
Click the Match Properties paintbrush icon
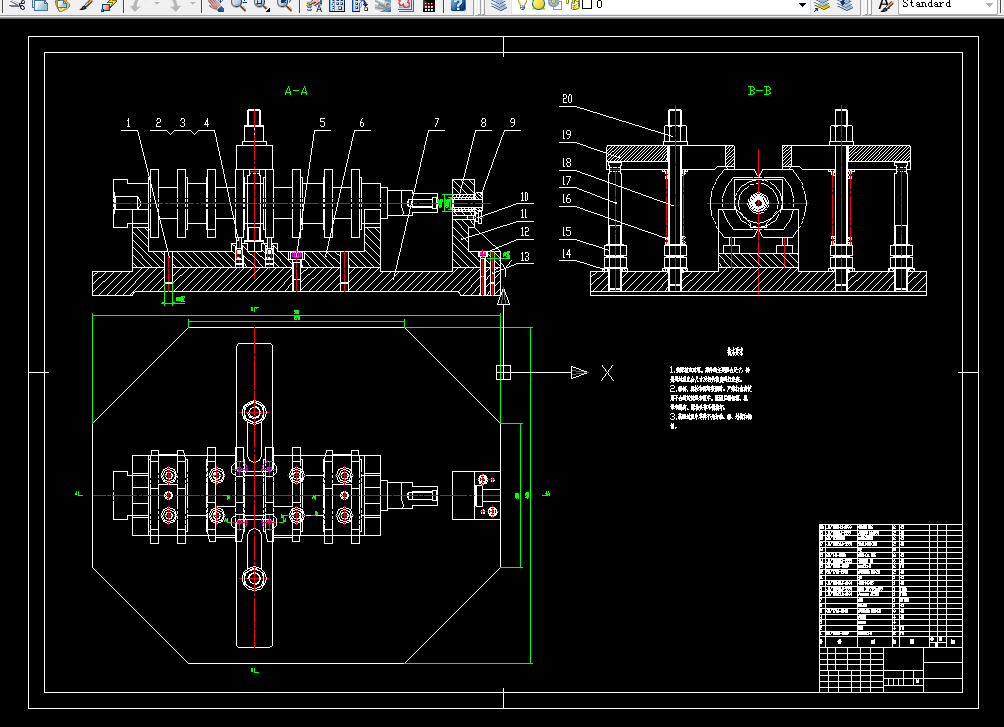tap(85, 5)
